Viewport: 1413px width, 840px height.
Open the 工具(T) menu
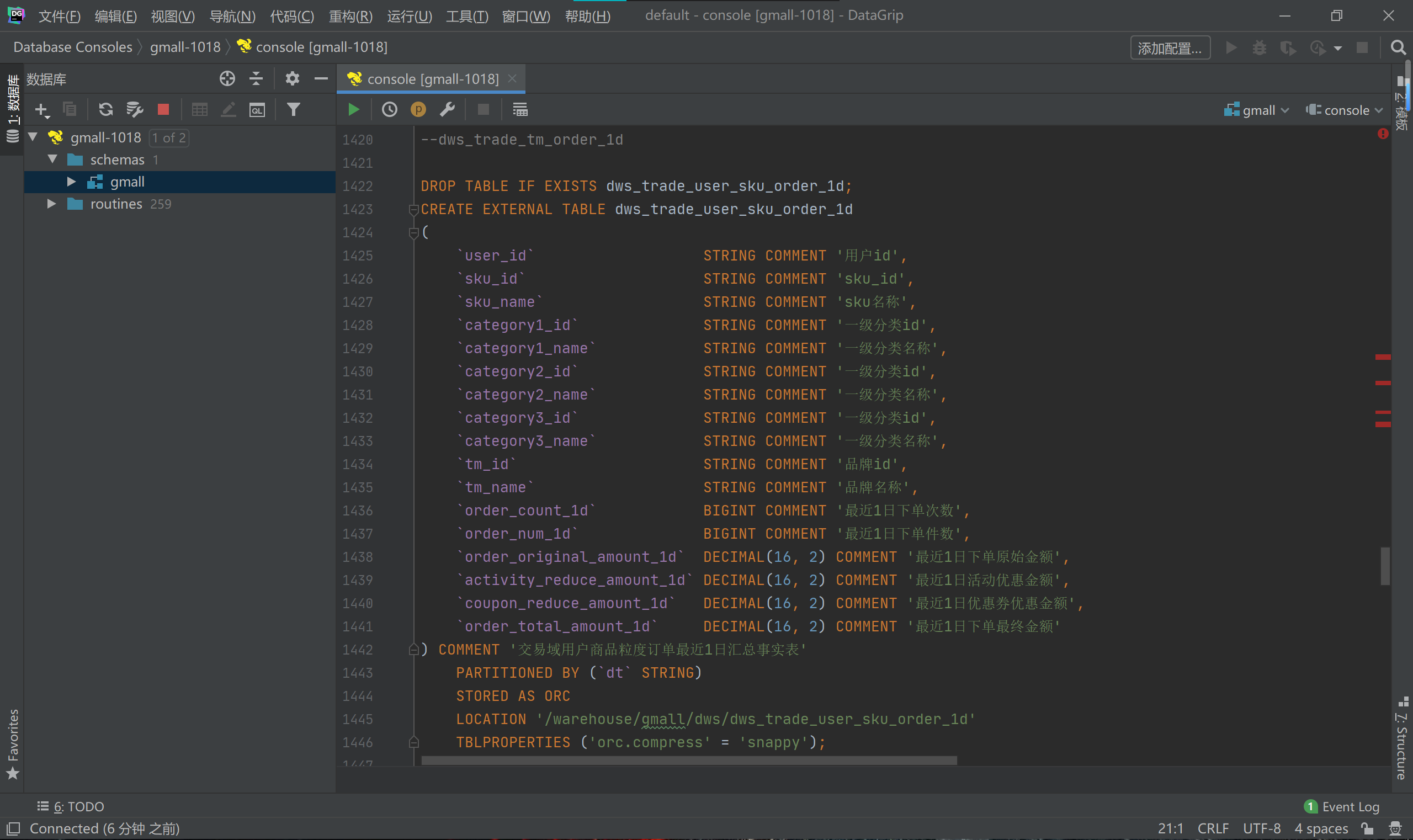pyautogui.click(x=466, y=16)
